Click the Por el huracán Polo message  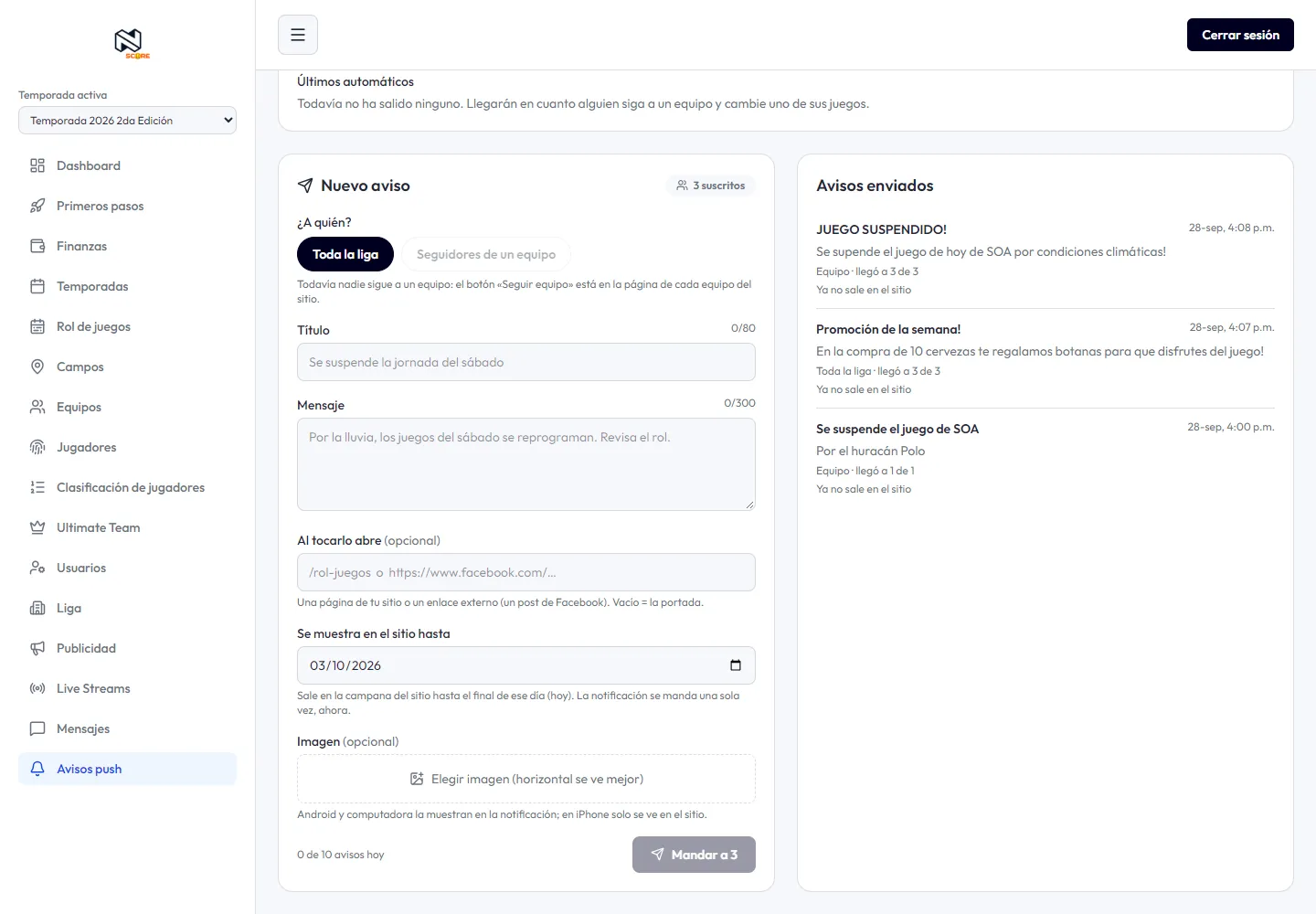(871, 451)
